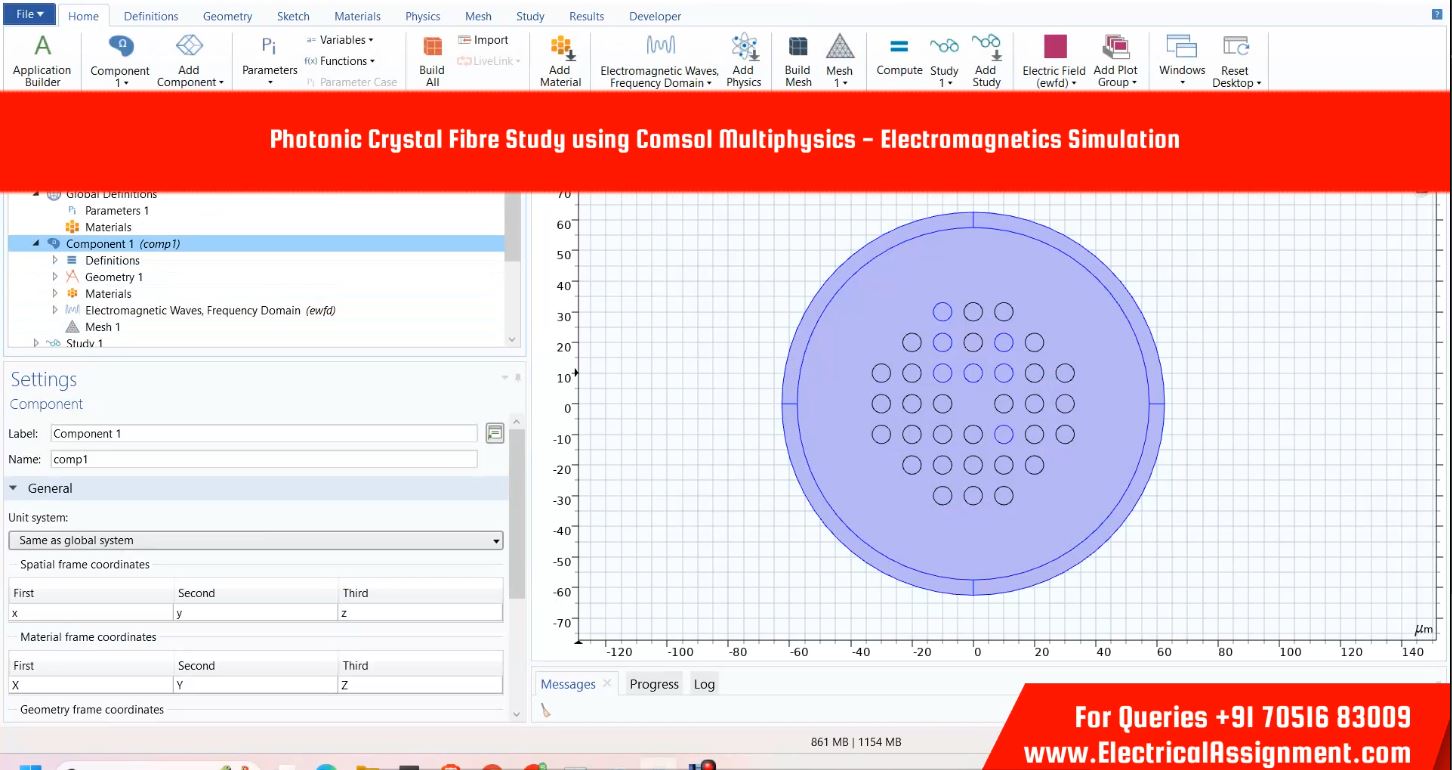The width and height of the screenshot is (1452, 770).
Task: Click the Import geometry button
Action: tap(483, 40)
